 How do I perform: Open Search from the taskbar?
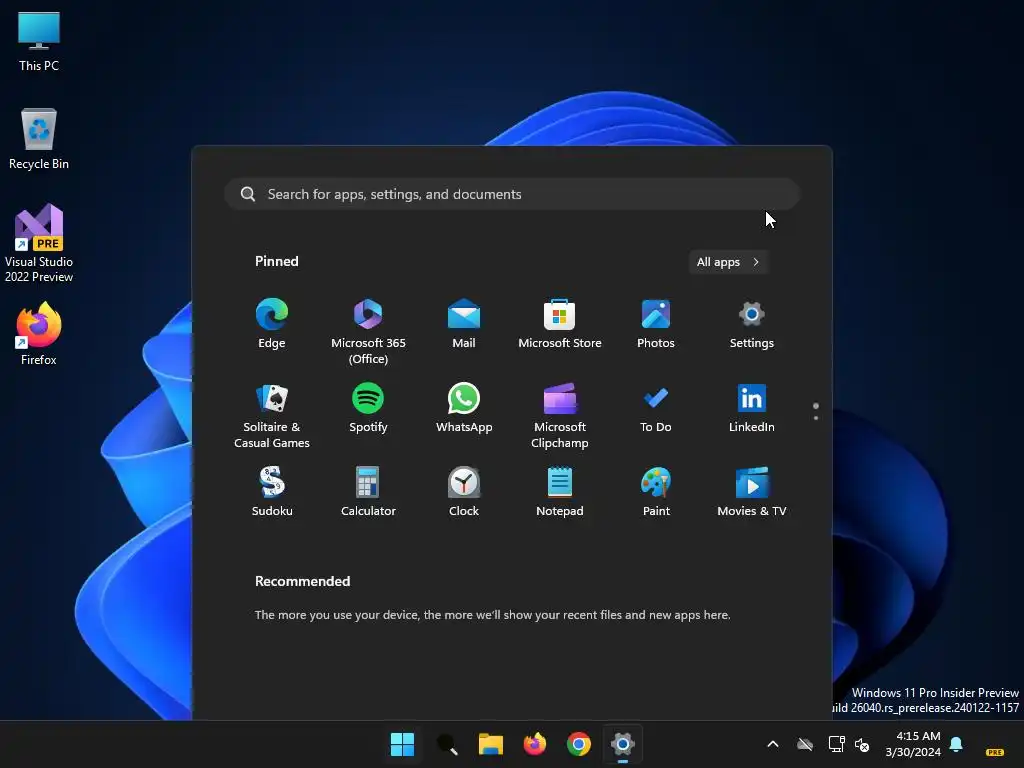[447, 744]
